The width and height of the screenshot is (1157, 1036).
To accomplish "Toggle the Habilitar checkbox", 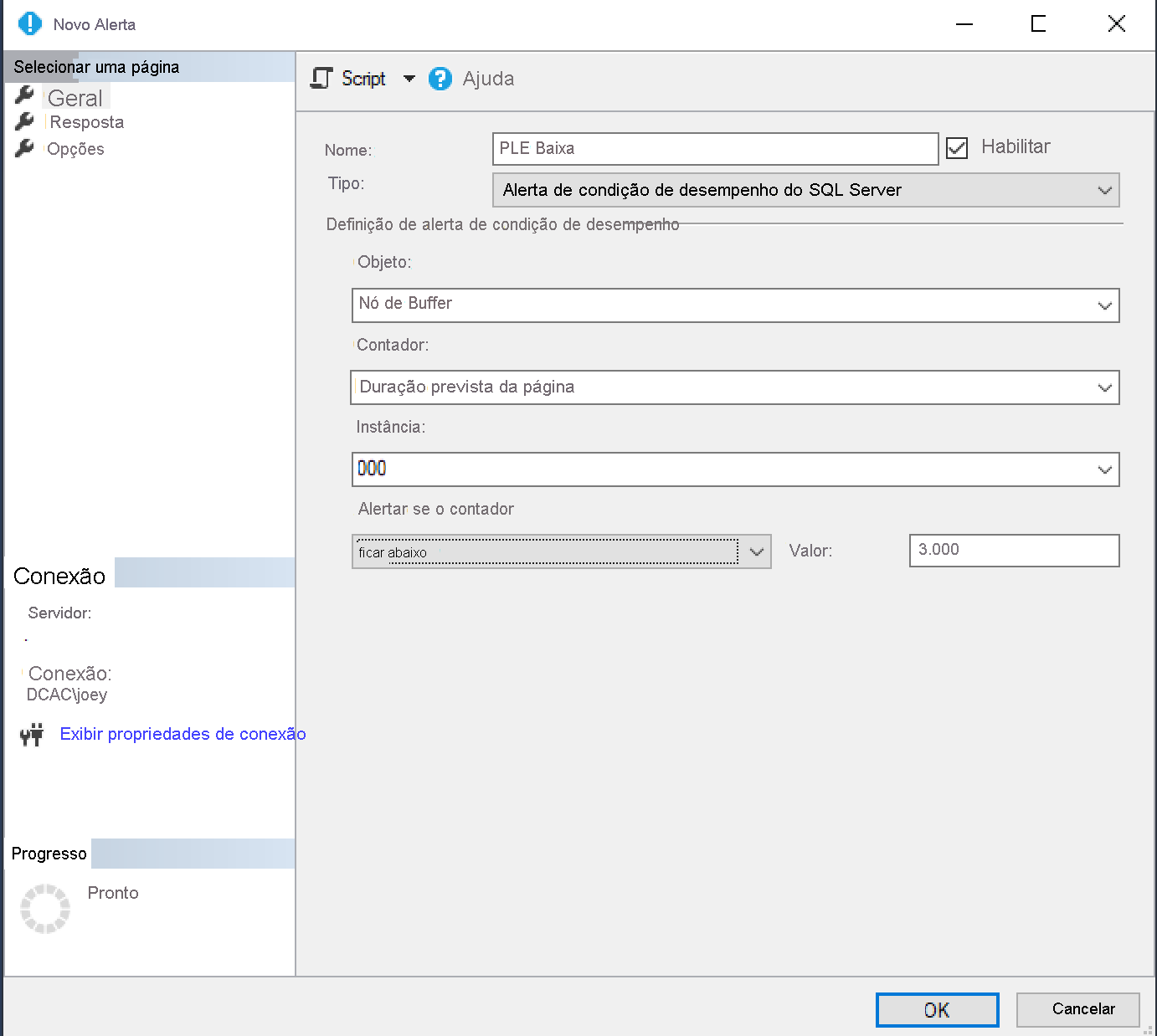I will [957, 148].
